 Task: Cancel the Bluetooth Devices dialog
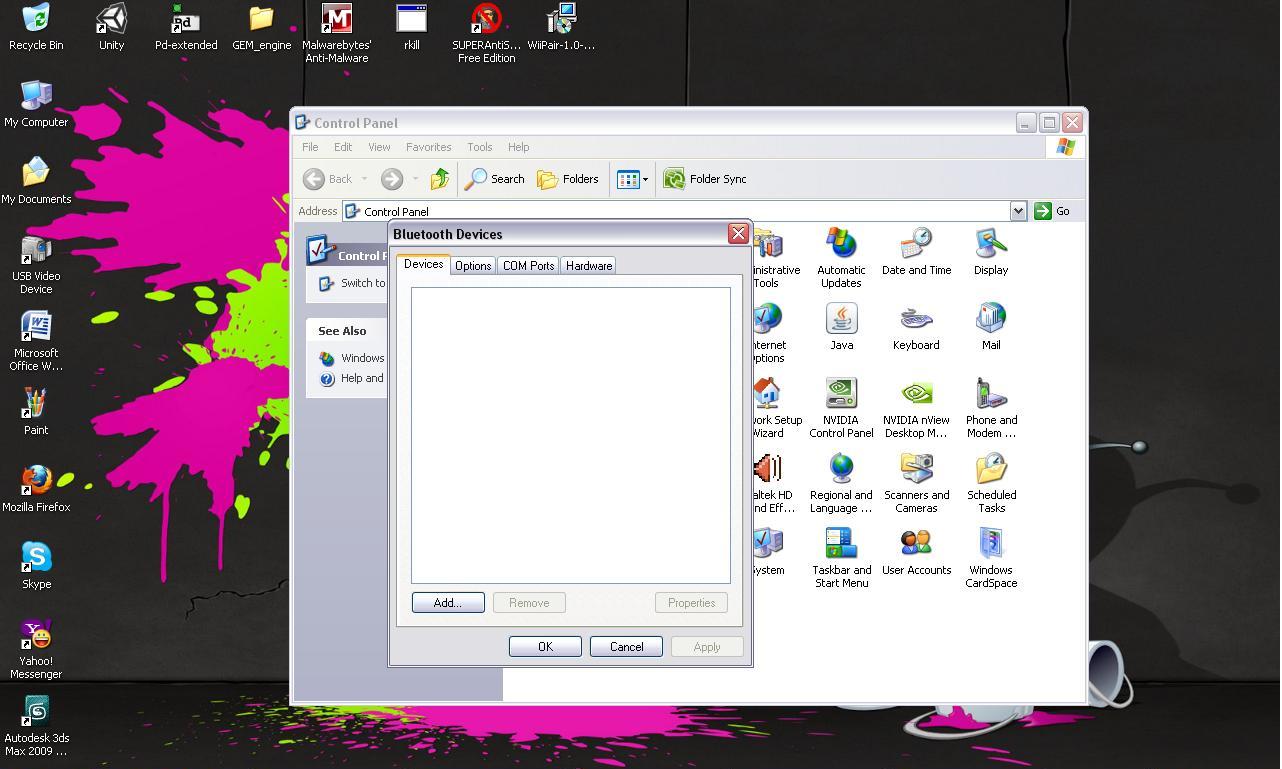click(625, 646)
